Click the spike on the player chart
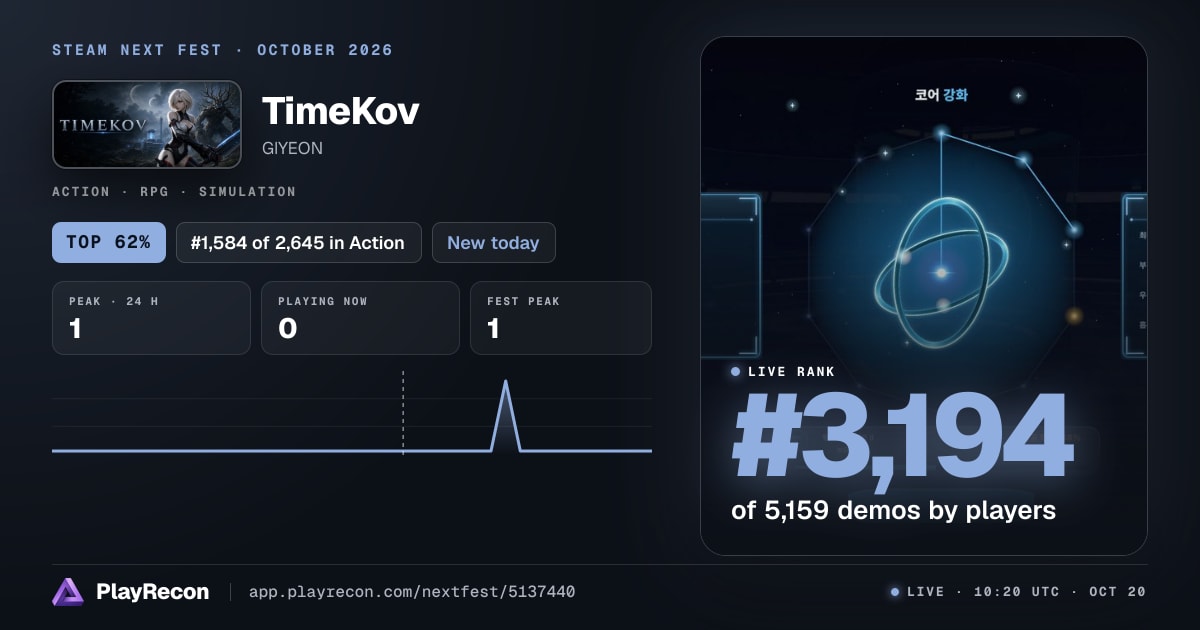 [505, 415]
